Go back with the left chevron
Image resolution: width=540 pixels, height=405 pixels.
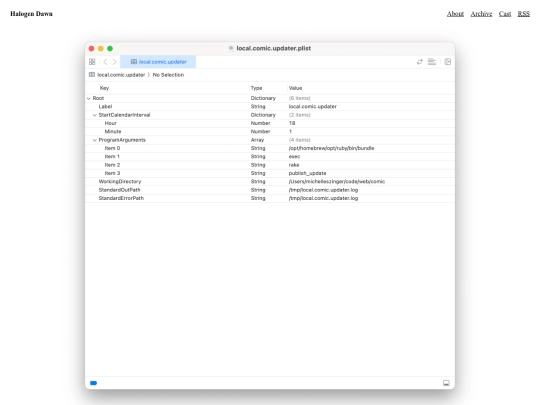pos(105,62)
